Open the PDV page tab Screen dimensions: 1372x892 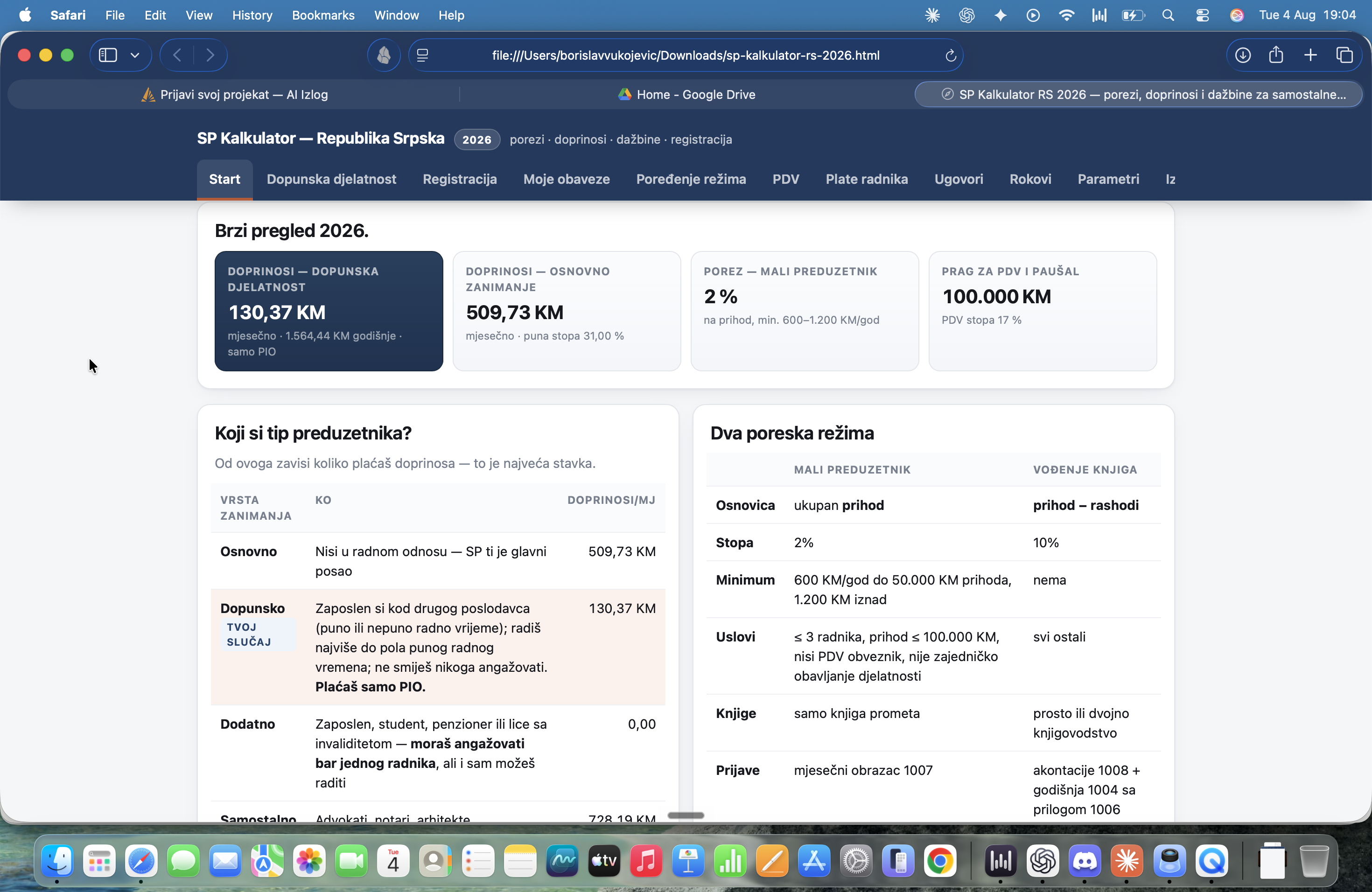786,179
